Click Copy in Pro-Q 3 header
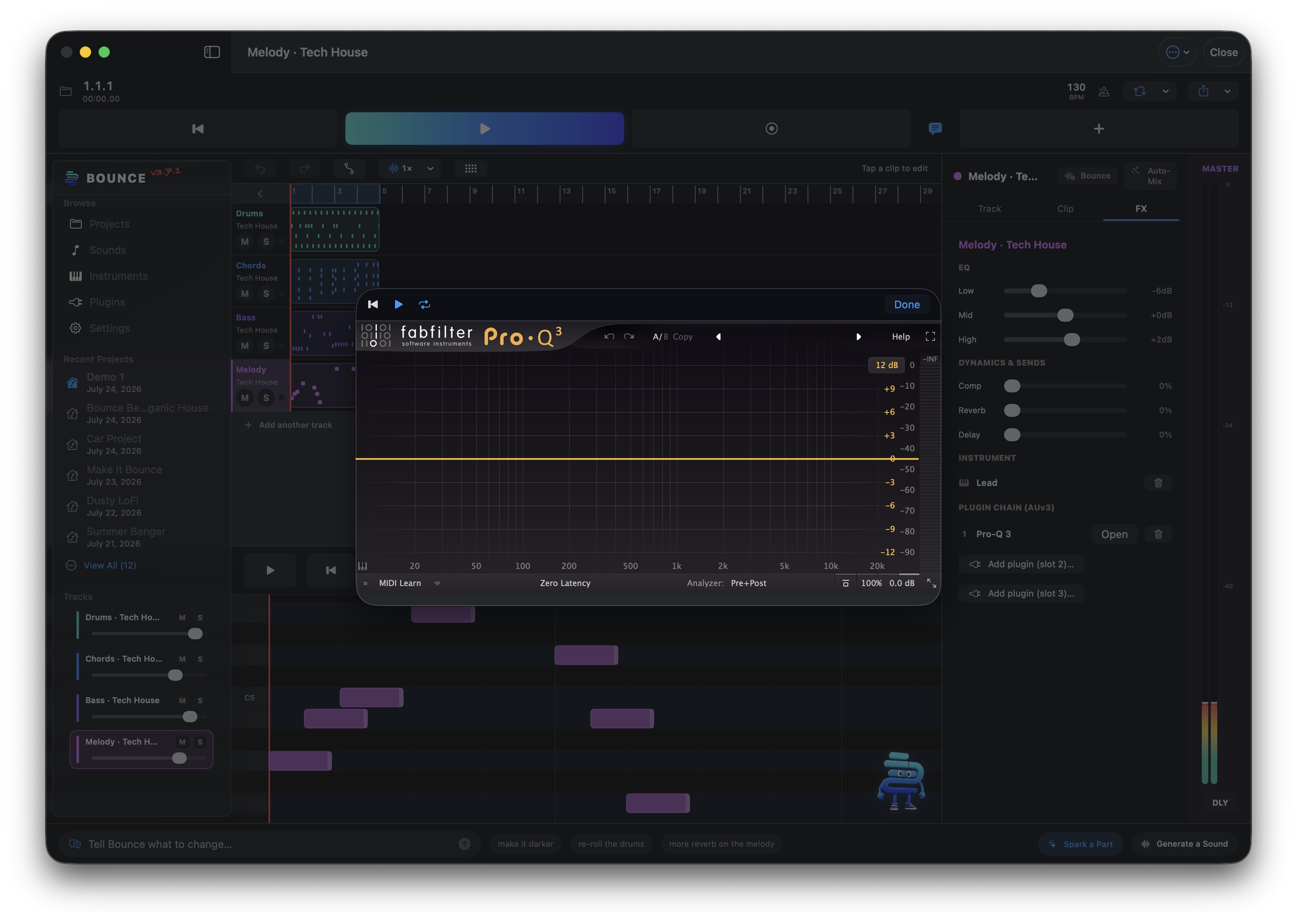 (x=682, y=337)
